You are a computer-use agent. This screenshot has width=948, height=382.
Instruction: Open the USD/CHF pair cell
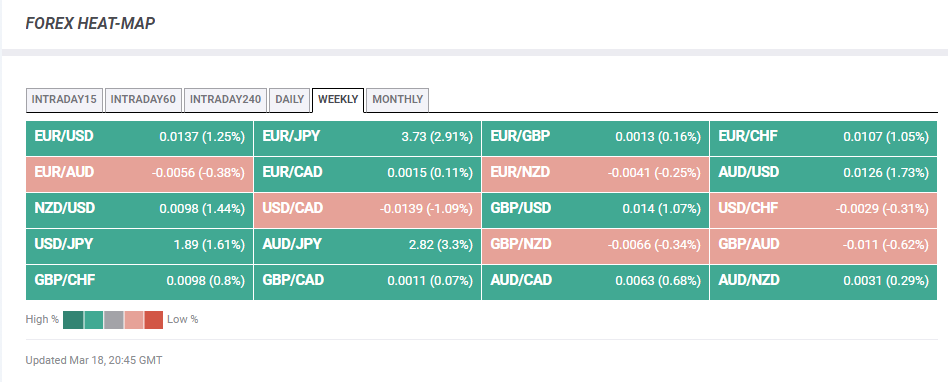[x=823, y=210]
